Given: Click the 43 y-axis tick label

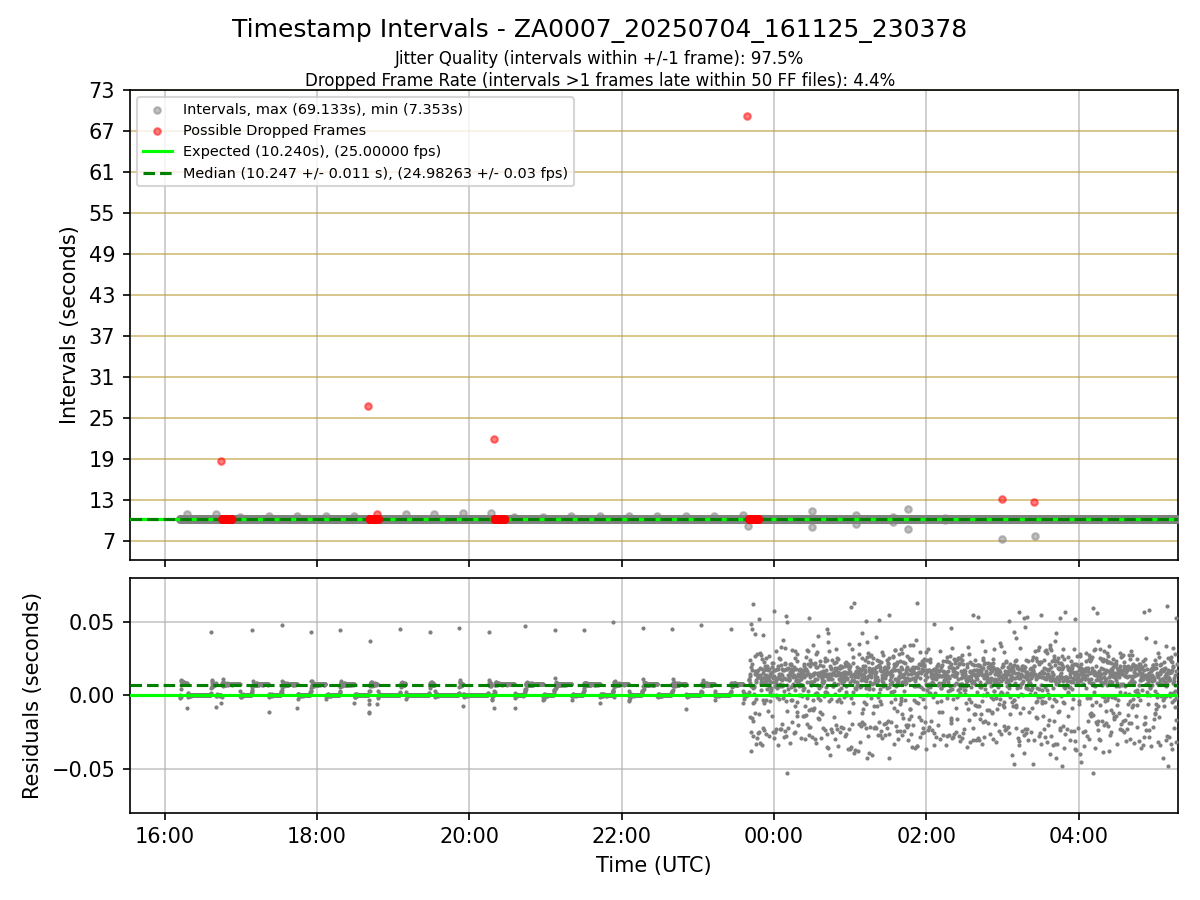Looking at the screenshot, I should pos(104,296).
